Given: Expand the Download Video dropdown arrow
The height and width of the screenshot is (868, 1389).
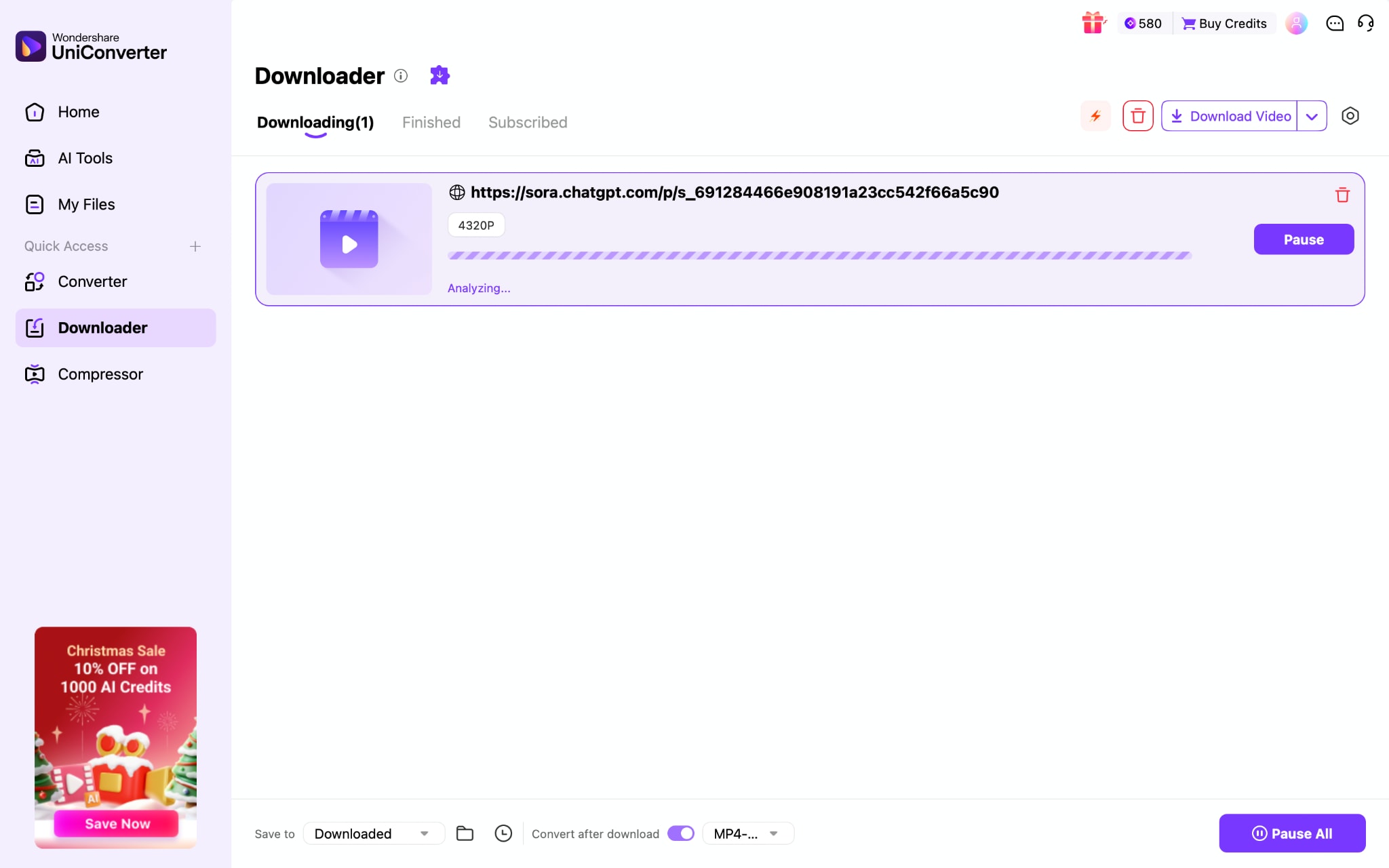Looking at the screenshot, I should 1312,116.
